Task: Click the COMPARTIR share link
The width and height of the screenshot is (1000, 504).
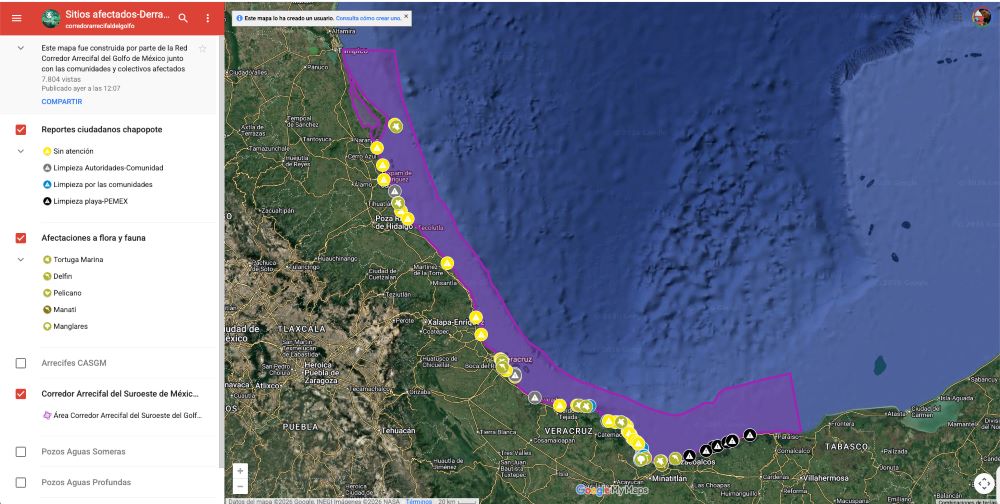Action: point(62,101)
